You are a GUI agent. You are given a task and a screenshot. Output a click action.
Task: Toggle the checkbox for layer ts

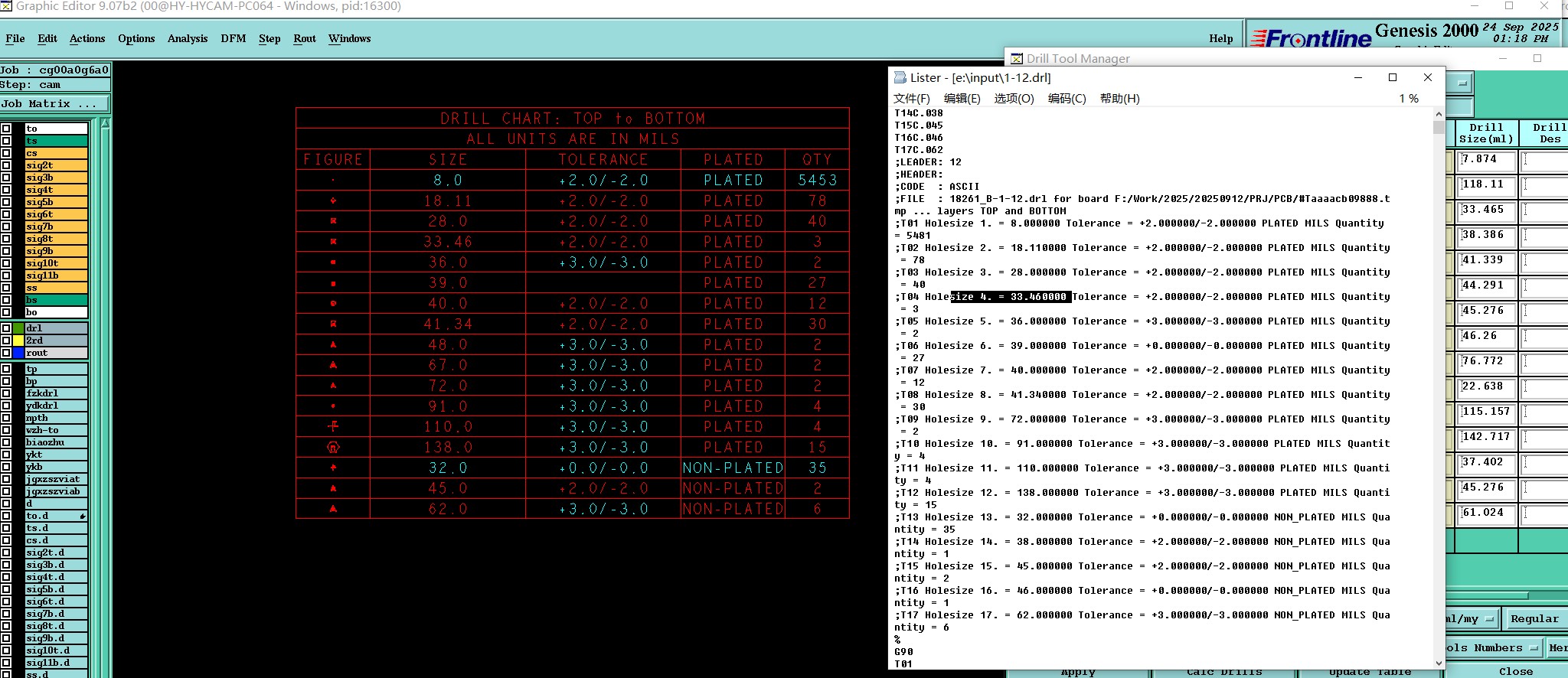tap(6, 141)
